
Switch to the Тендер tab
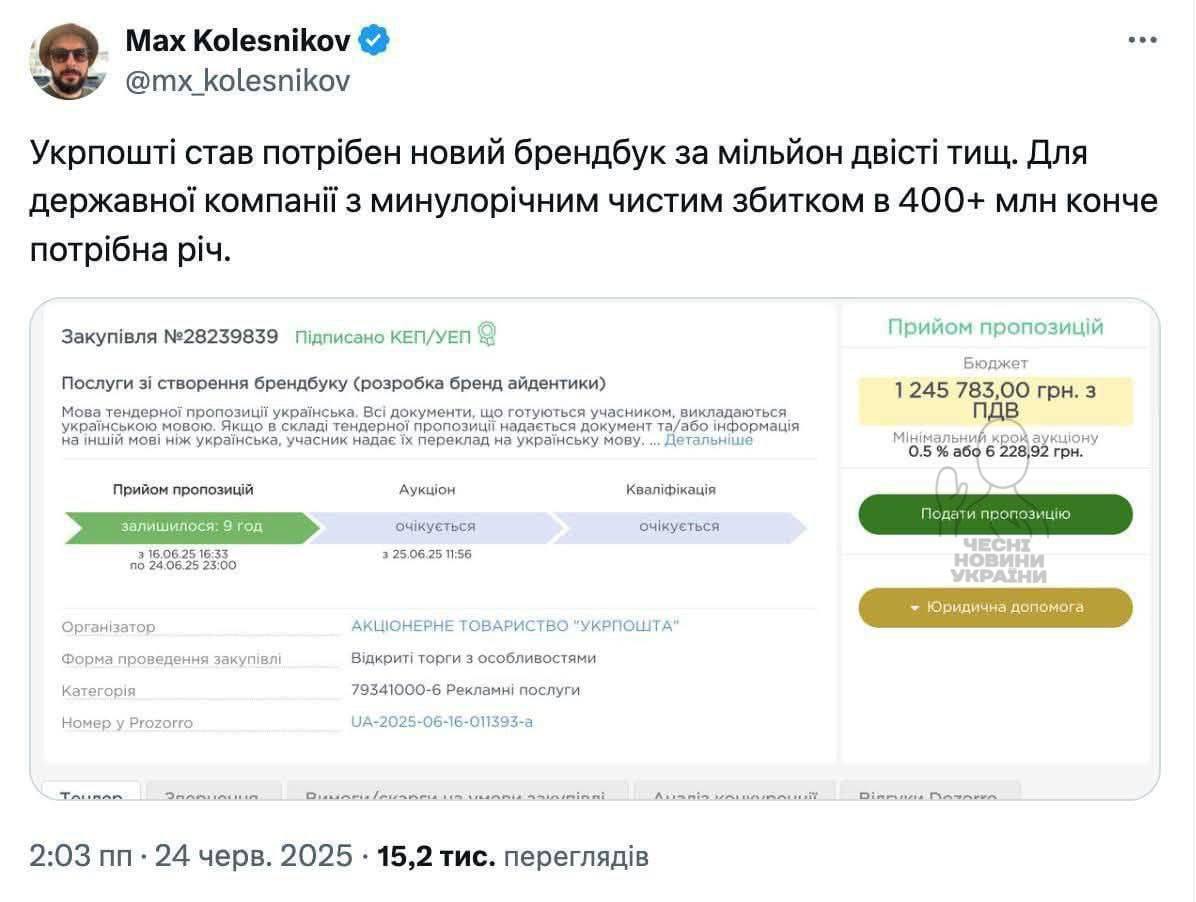tap(91, 795)
